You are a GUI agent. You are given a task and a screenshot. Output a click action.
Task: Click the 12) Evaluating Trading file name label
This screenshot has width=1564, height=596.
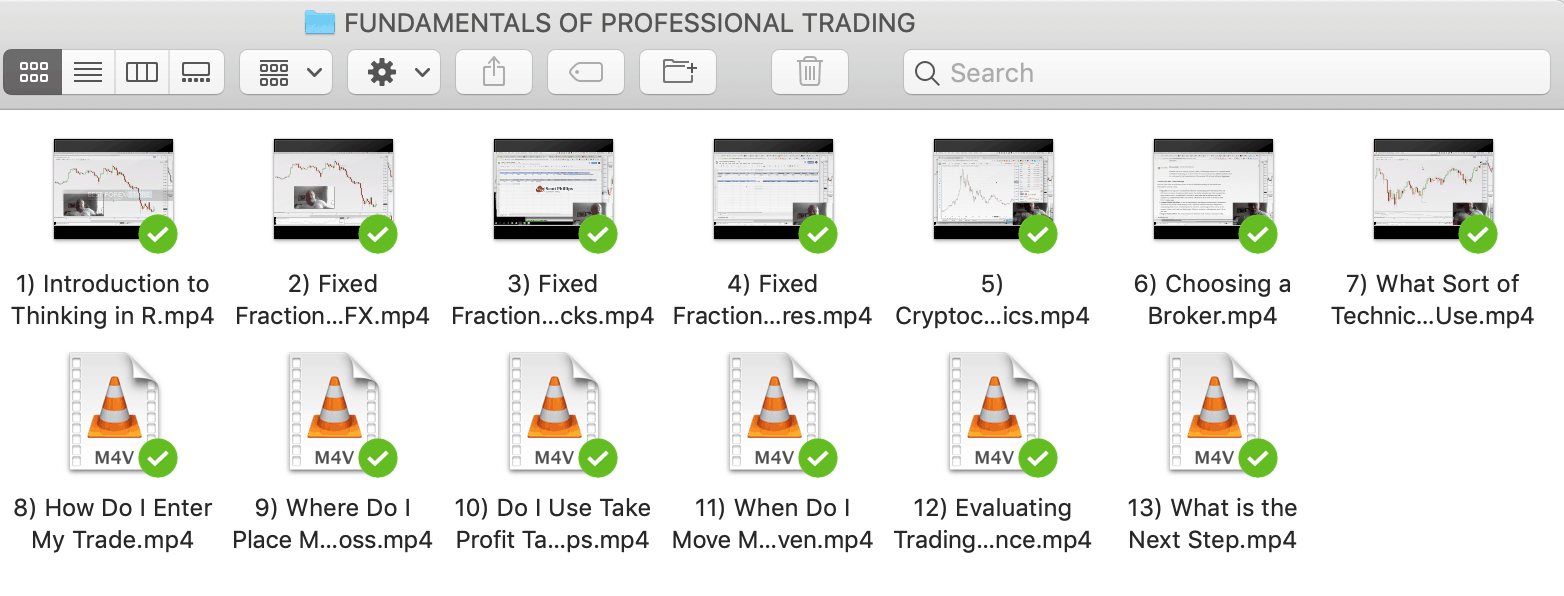pyautogui.click(x=993, y=524)
